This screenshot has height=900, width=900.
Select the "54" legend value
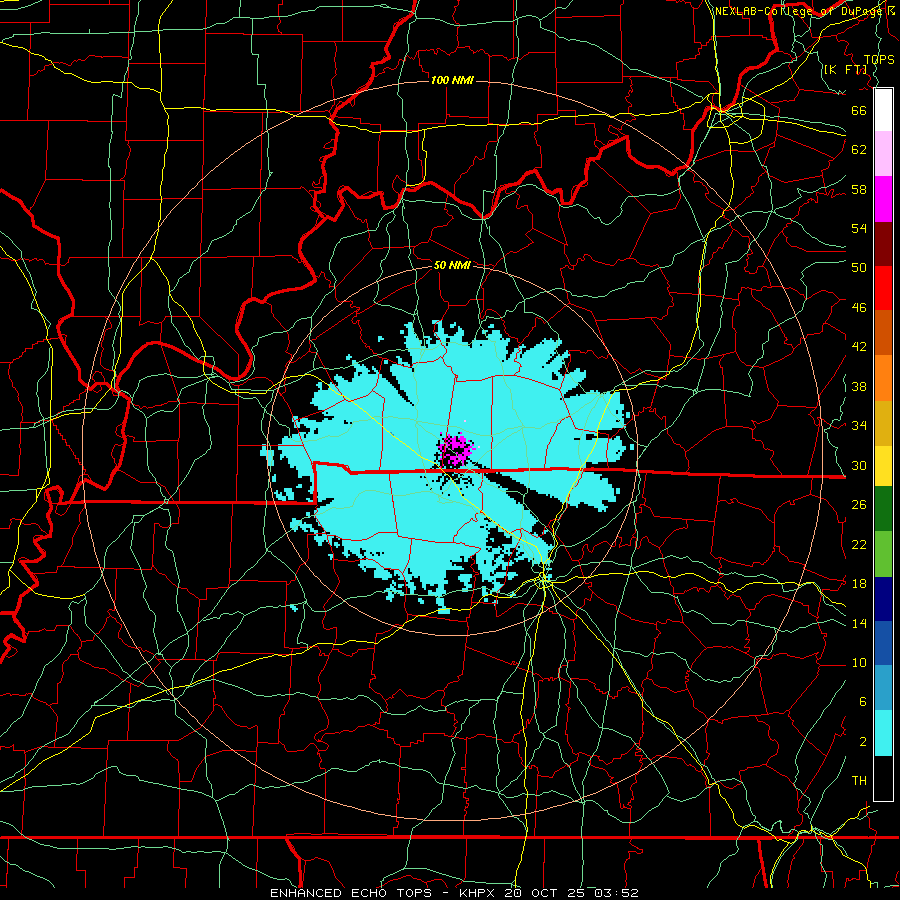click(x=859, y=228)
